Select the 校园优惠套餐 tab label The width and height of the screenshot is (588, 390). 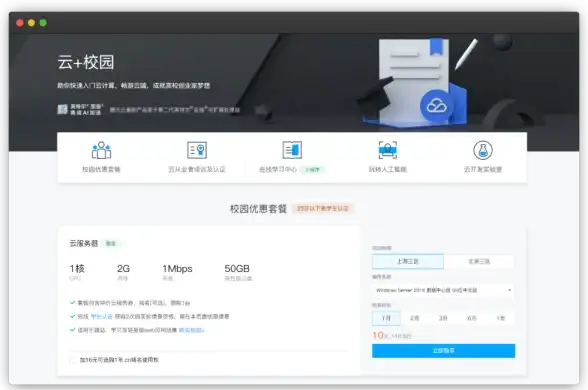(101, 170)
